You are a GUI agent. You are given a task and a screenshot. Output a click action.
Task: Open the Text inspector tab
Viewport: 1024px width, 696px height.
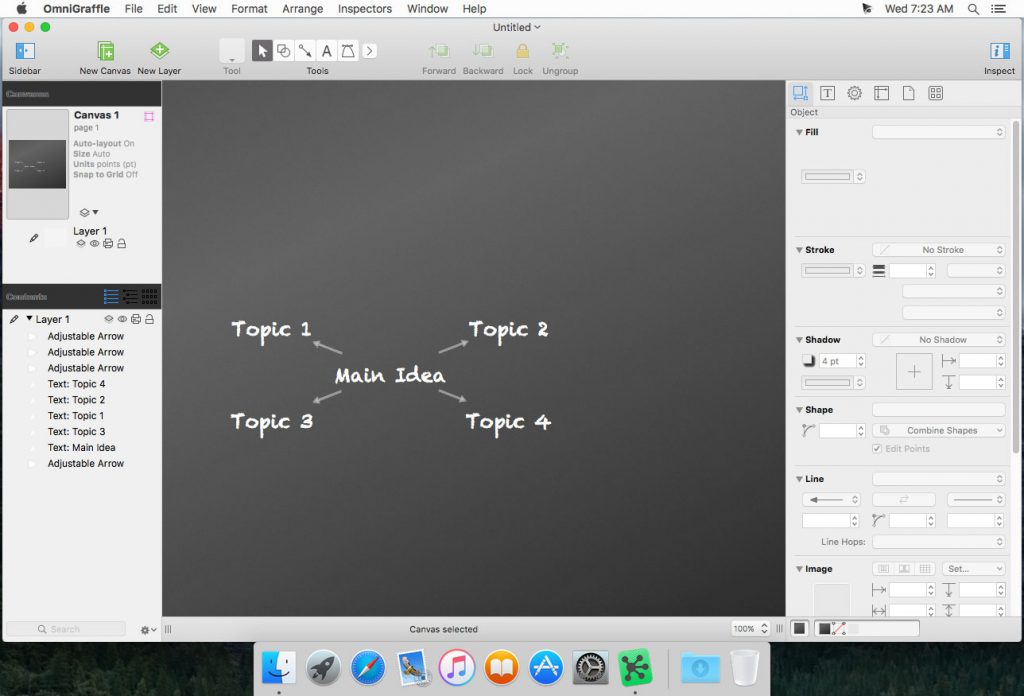click(x=827, y=92)
